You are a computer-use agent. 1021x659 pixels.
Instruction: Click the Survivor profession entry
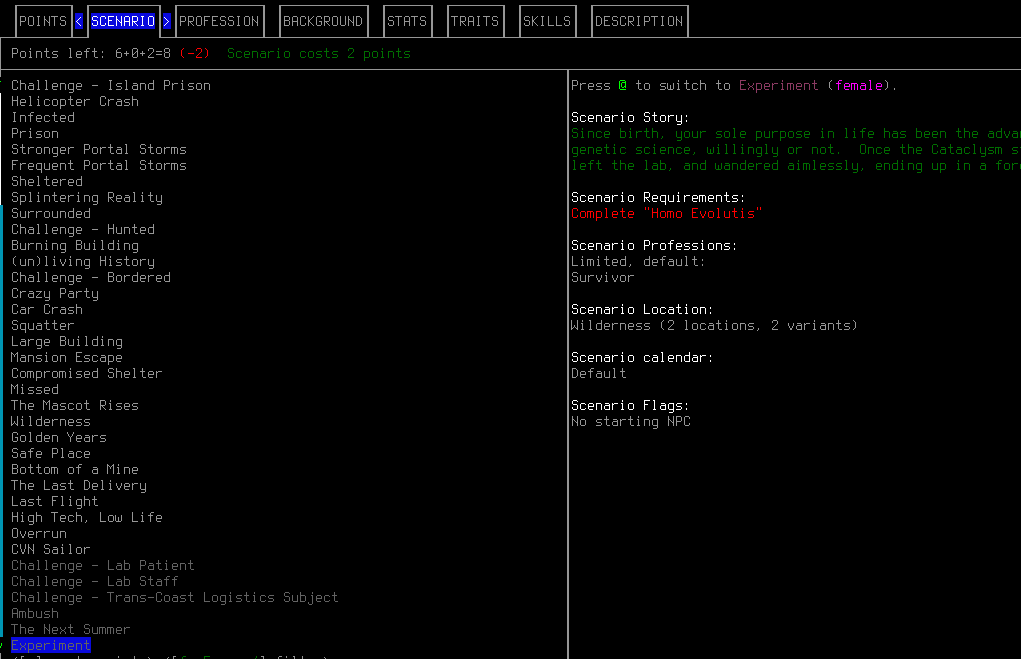tap(602, 277)
